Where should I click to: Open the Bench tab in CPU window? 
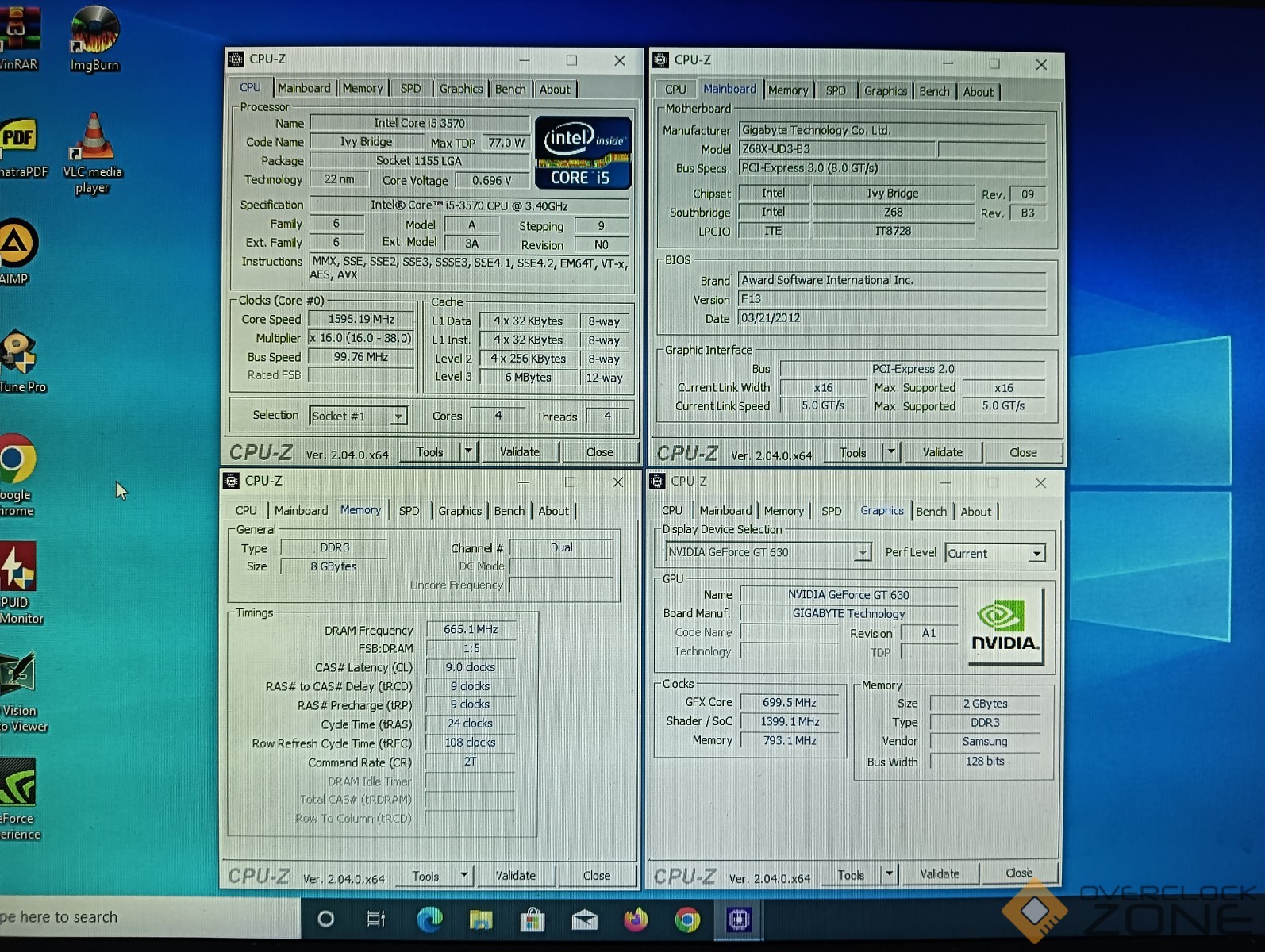[x=510, y=89]
